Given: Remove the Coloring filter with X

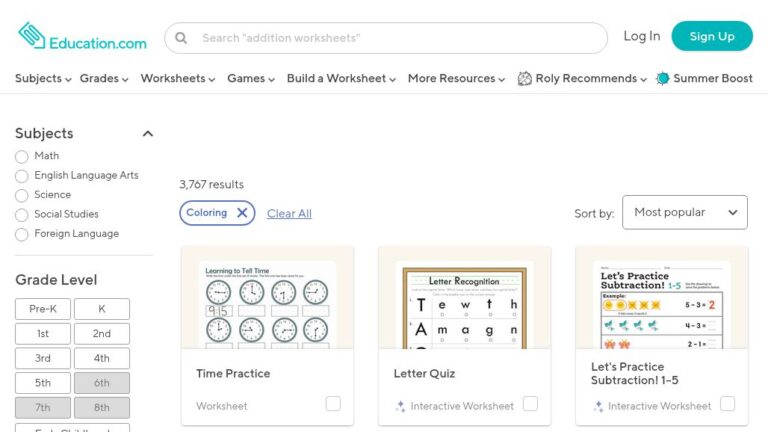Looking at the screenshot, I should pyautogui.click(x=242, y=213).
